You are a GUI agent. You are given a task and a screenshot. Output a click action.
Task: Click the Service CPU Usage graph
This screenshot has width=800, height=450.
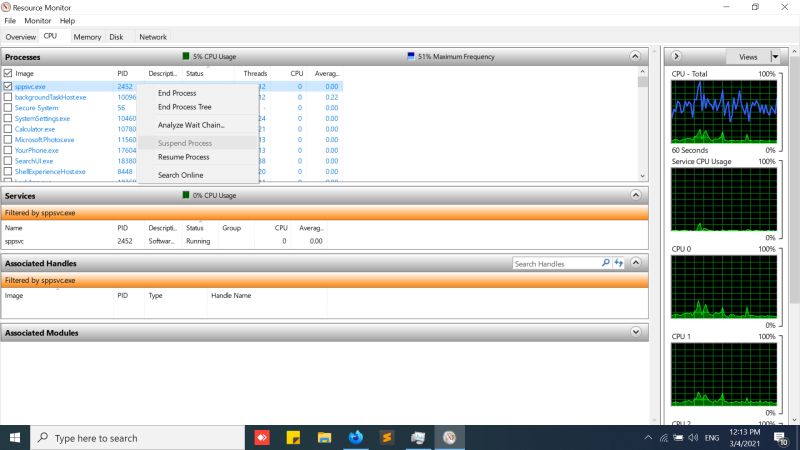point(724,199)
